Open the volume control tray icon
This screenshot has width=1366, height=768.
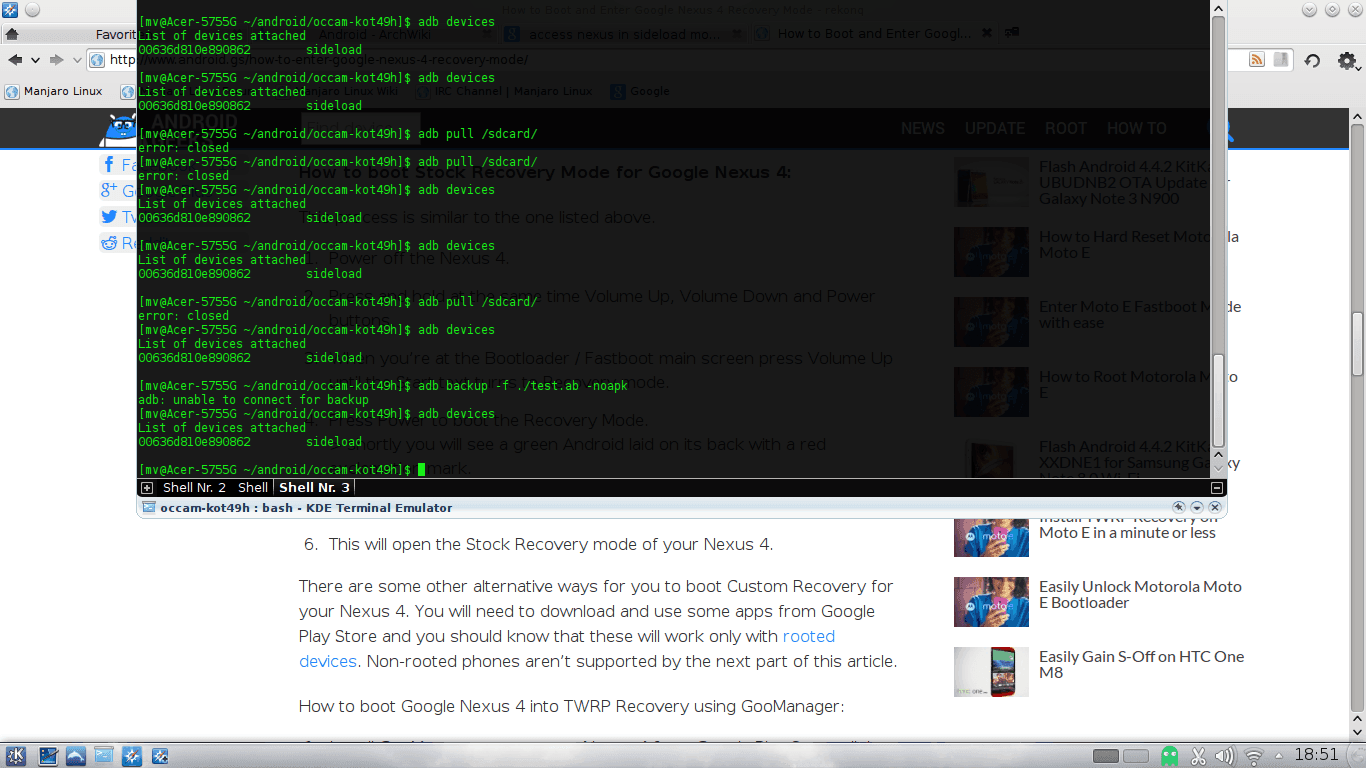(1226, 756)
